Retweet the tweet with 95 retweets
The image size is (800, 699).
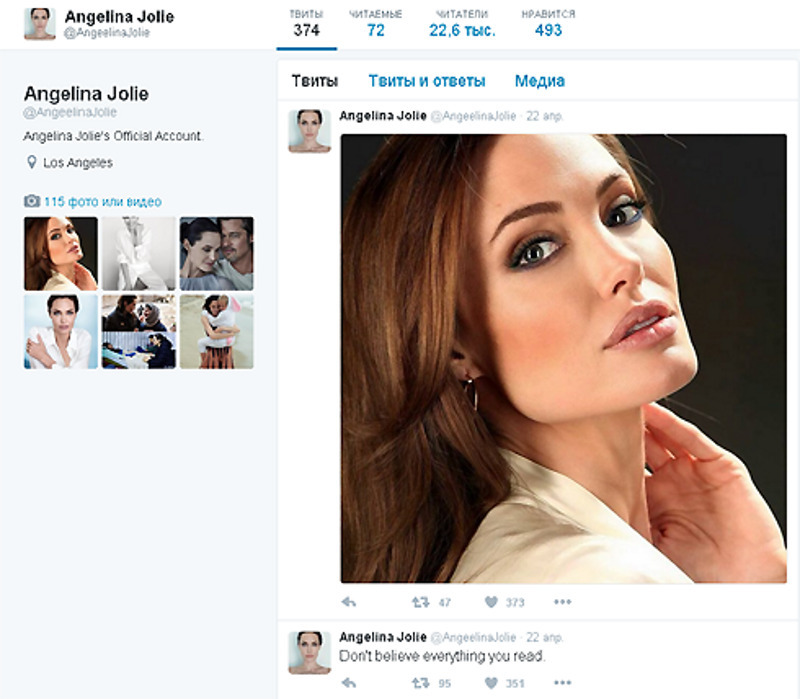click(x=421, y=683)
